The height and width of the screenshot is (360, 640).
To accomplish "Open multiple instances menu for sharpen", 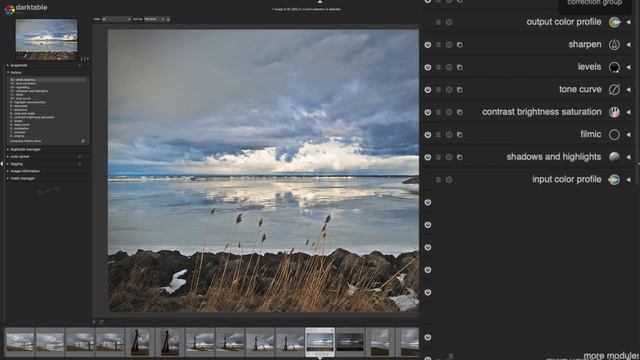I will [460, 44].
